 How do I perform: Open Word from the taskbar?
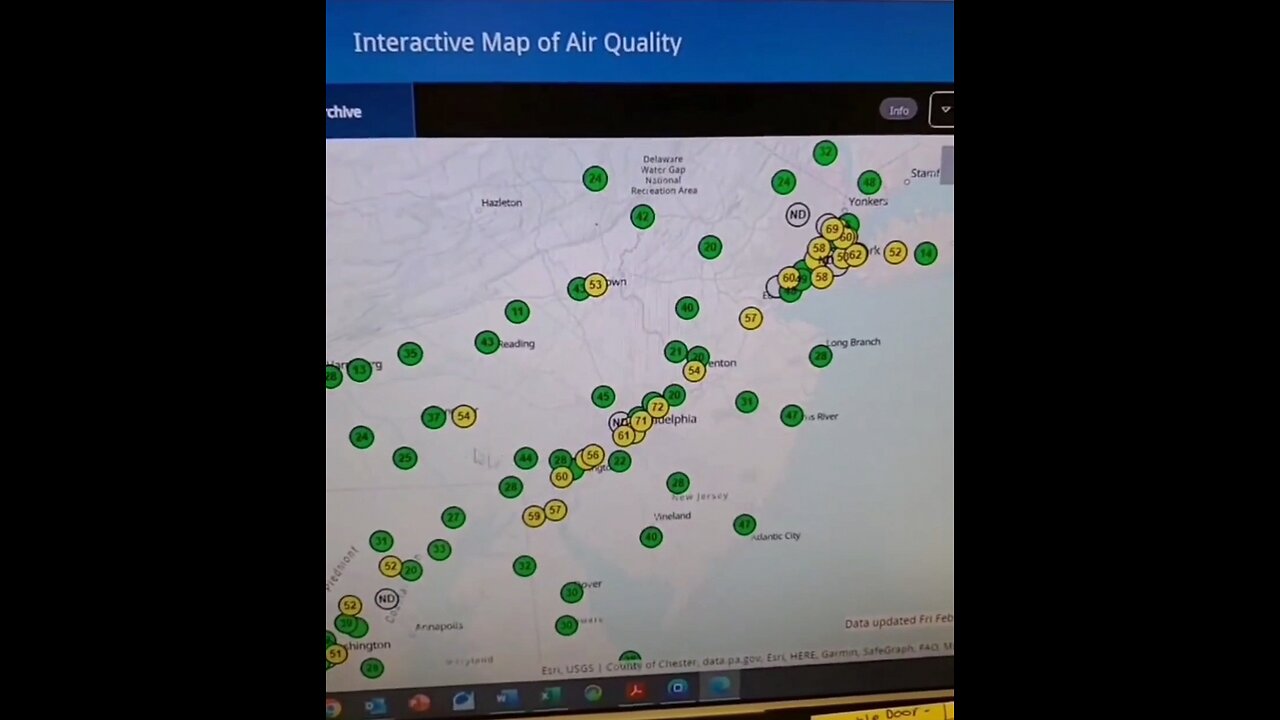506,697
